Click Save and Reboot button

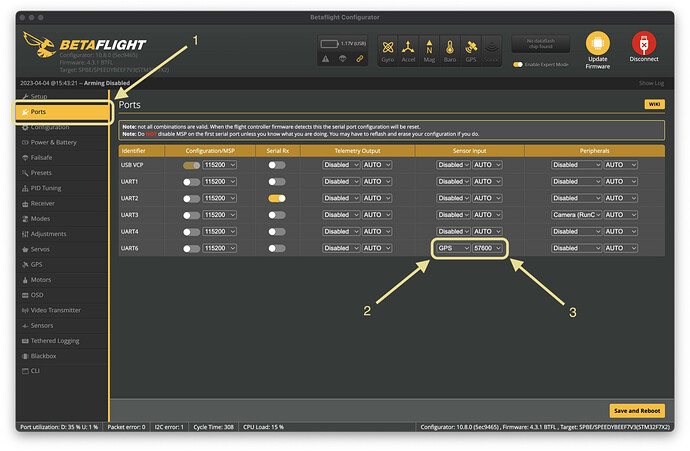637,411
